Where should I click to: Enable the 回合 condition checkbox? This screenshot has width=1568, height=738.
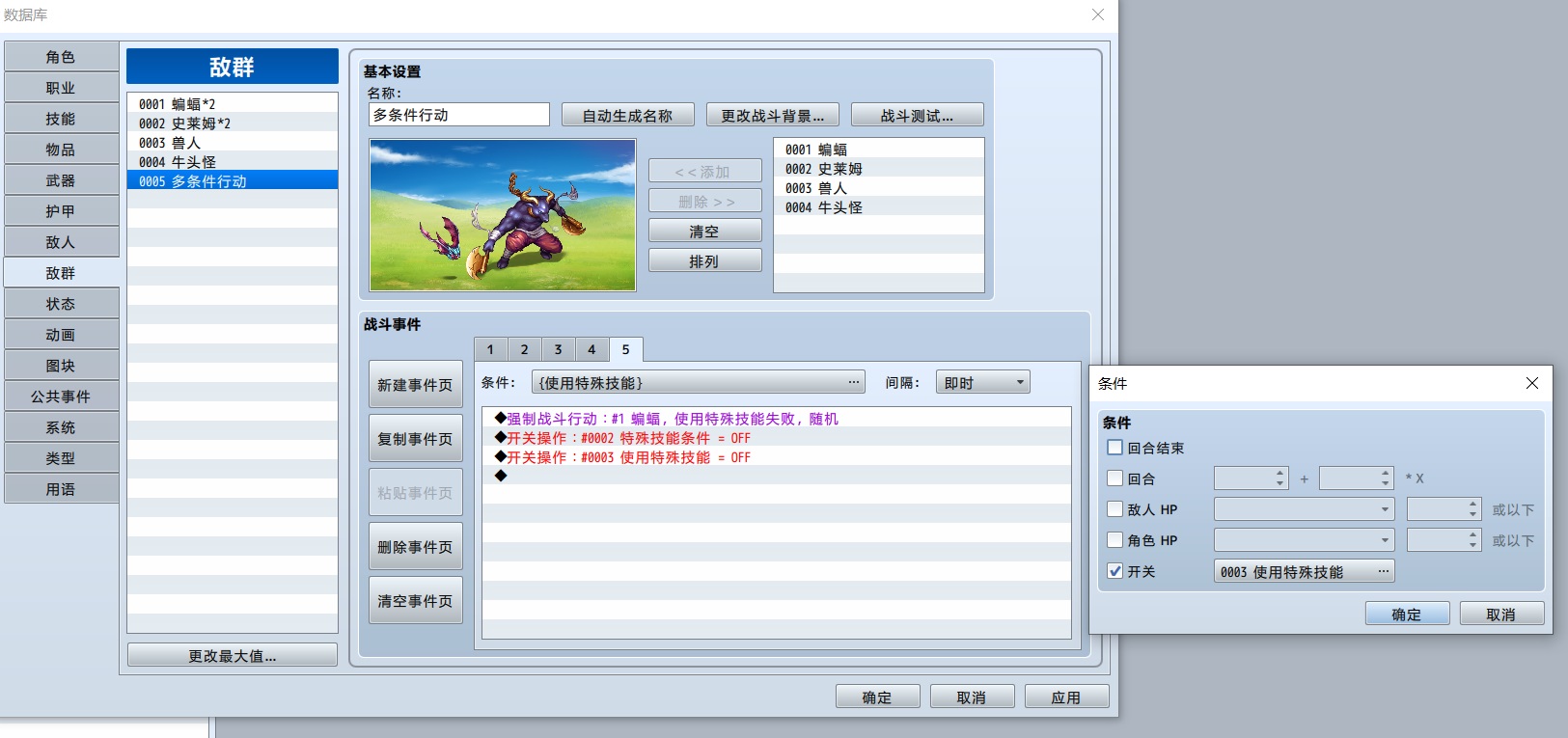[x=1115, y=478]
